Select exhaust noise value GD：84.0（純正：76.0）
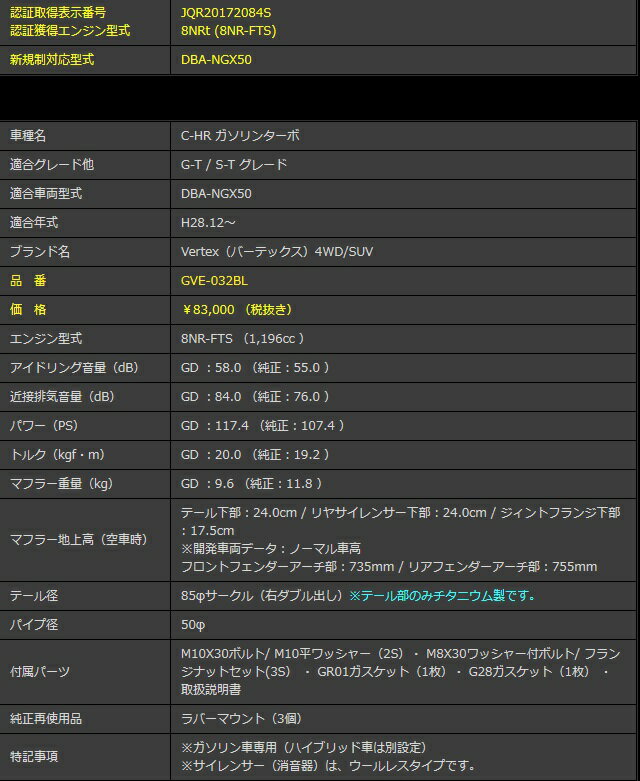This screenshot has height=781, width=640. point(255,396)
